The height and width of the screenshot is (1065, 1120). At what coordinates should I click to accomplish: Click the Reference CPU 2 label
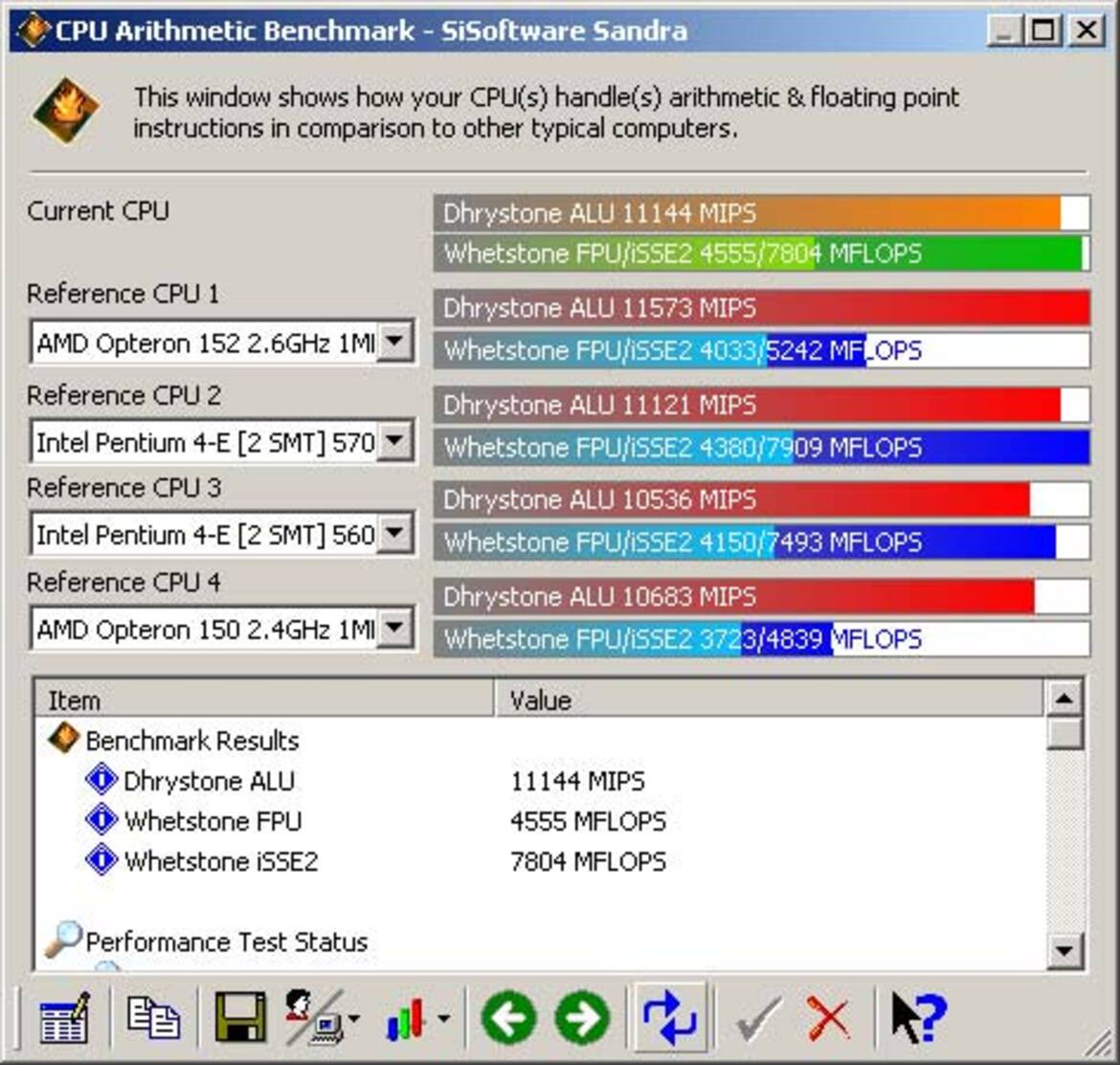point(123,395)
